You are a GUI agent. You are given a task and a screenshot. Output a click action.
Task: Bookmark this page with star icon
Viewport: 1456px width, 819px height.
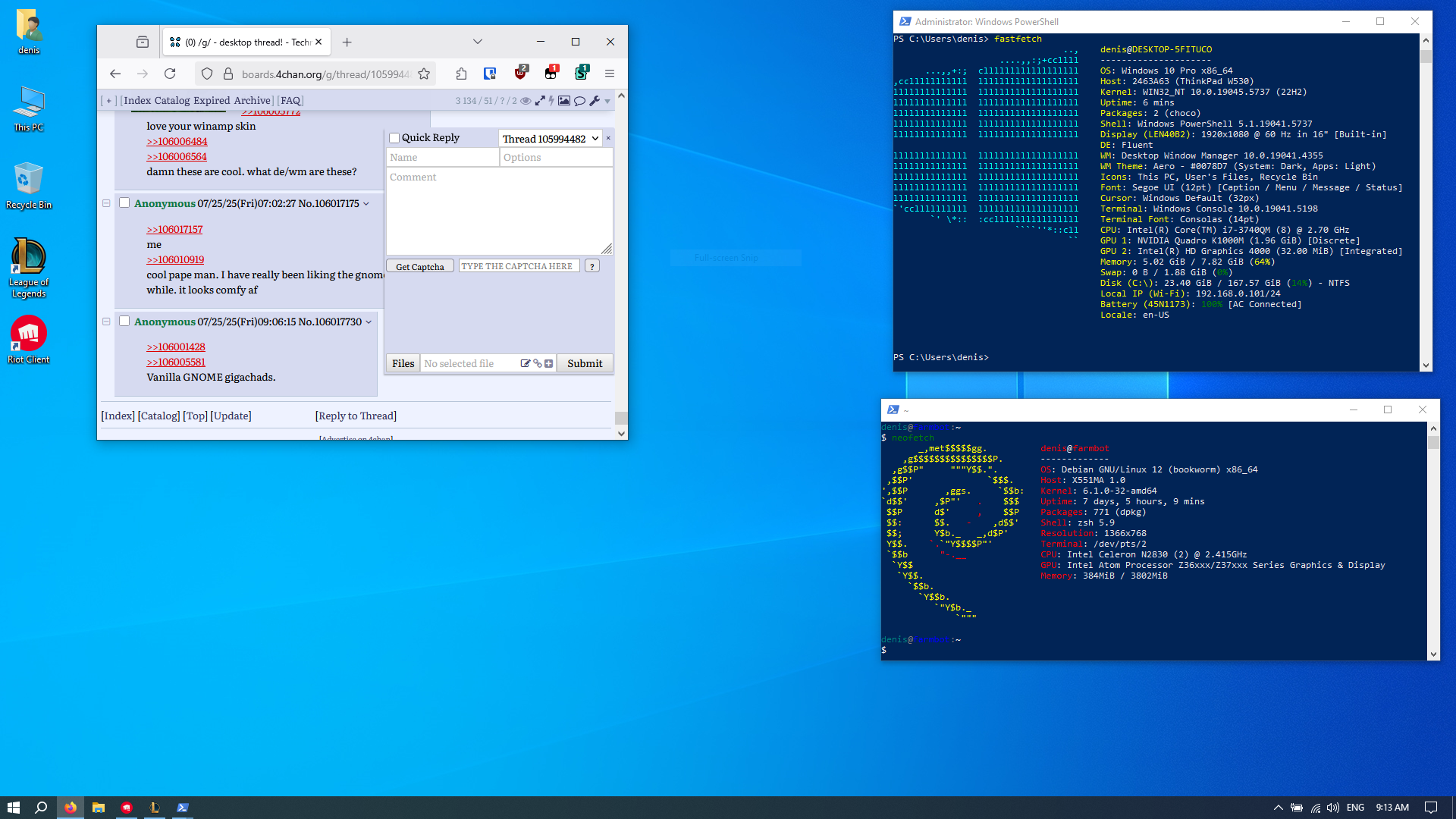(424, 74)
